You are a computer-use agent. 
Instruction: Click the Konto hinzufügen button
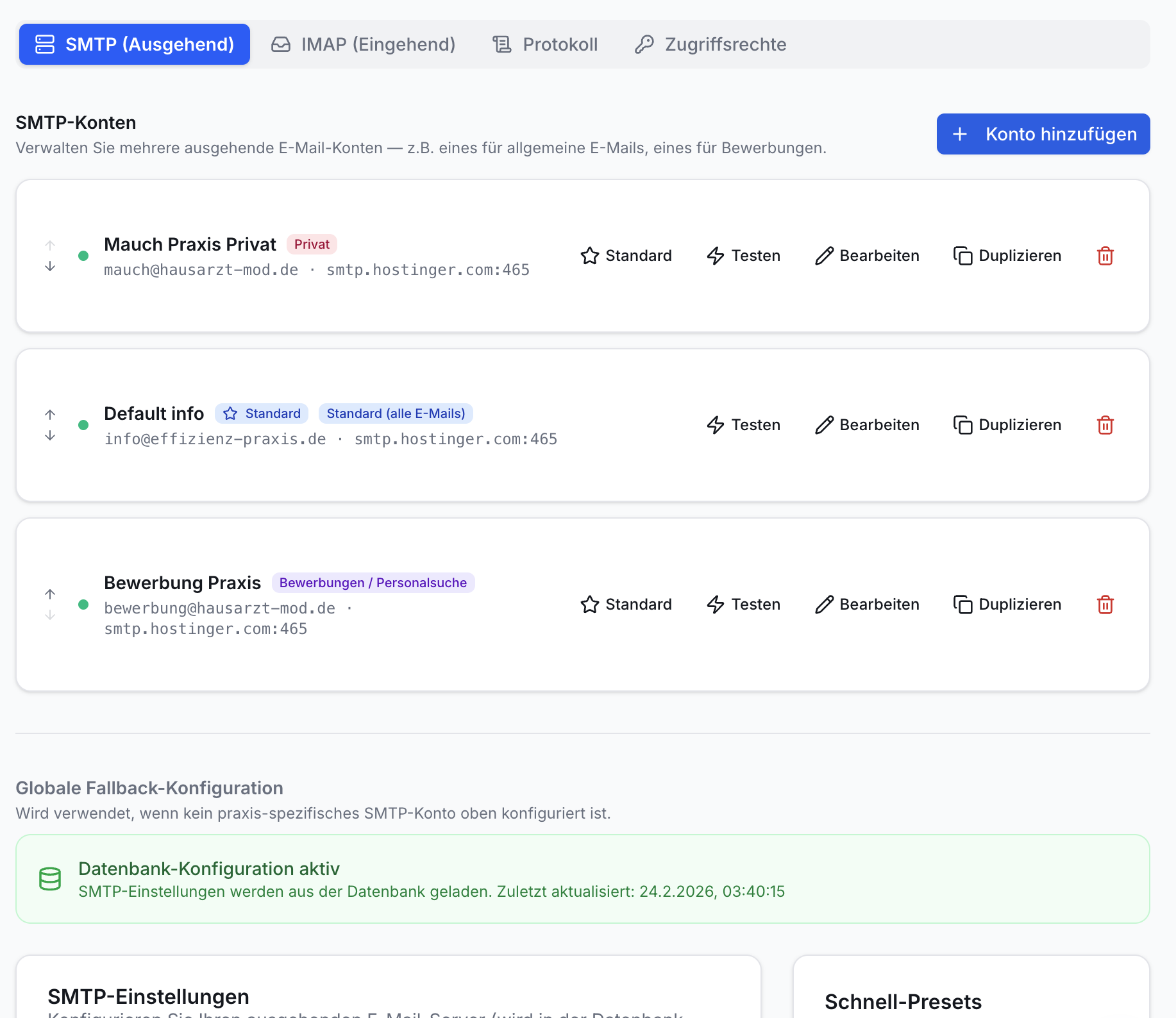(1043, 134)
